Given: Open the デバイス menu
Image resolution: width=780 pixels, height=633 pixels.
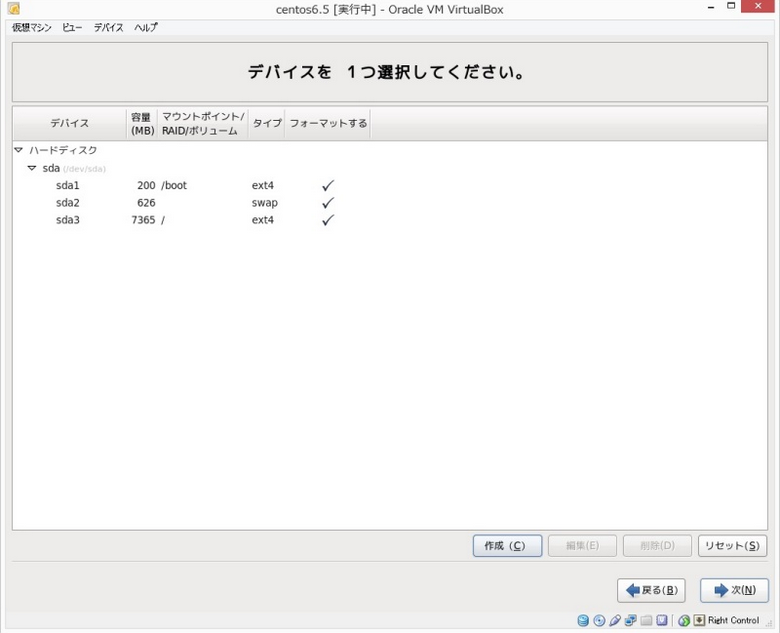Looking at the screenshot, I should pos(108,28).
